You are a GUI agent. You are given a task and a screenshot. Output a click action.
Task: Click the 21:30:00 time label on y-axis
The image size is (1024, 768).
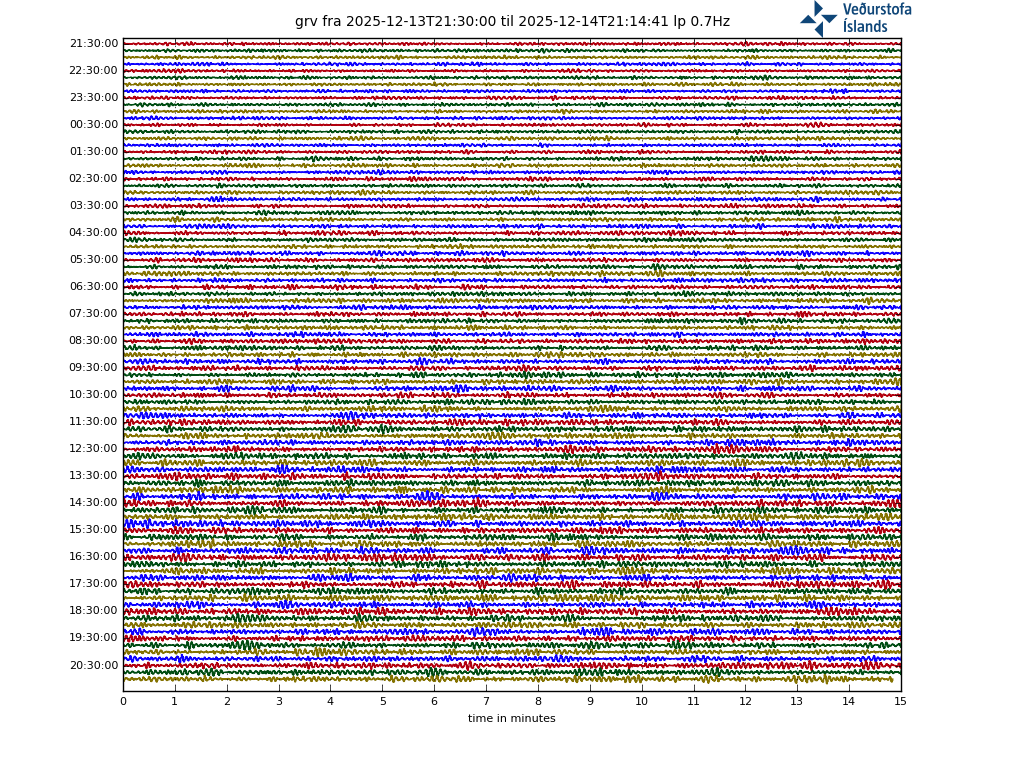tap(94, 44)
